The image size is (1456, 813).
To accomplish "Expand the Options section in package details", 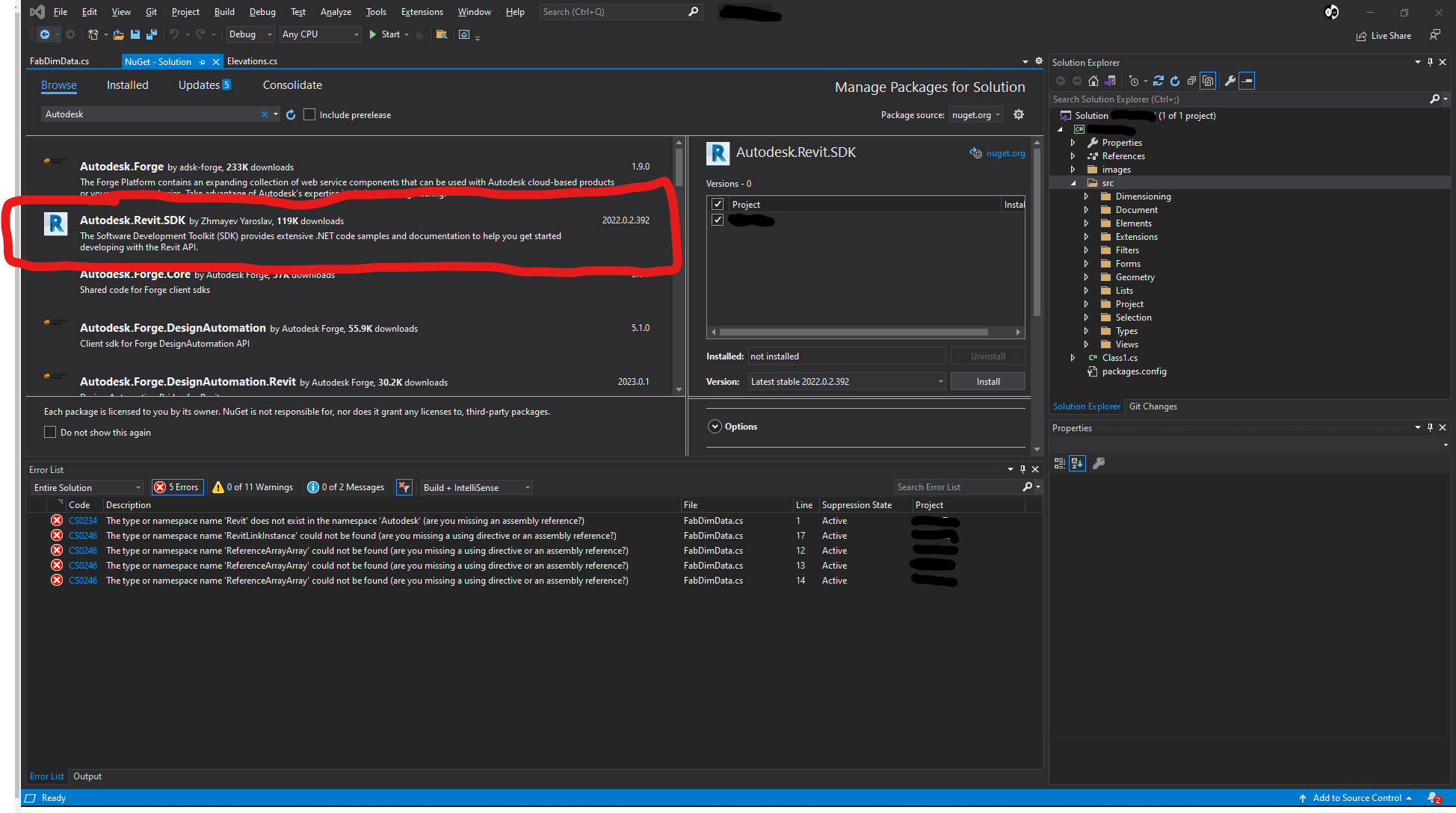I will coord(716,426).
